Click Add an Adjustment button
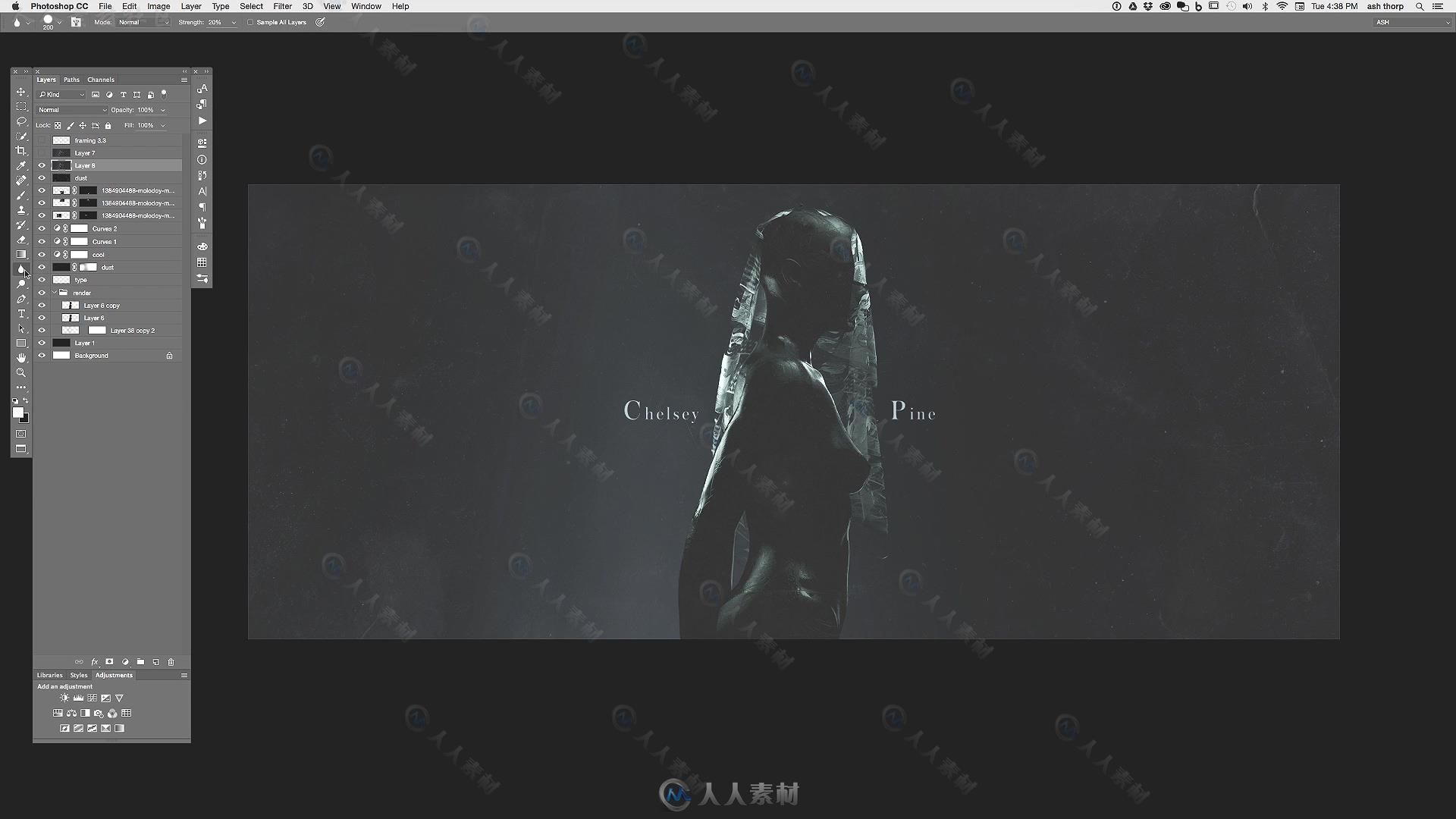Screen dimensions: 1456x819 pos(65,686)
